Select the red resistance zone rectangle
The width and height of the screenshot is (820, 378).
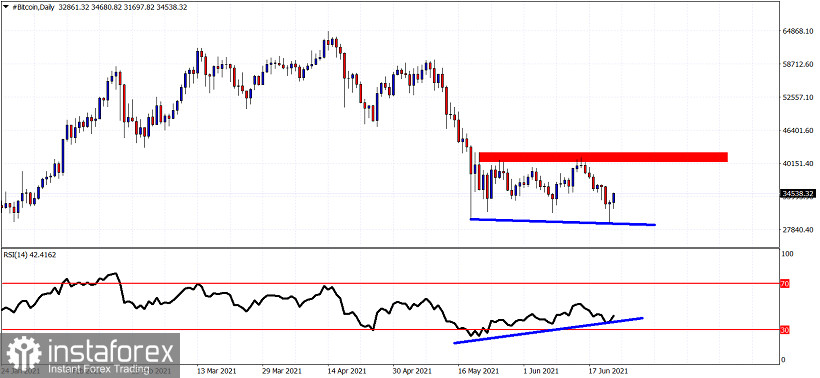[x=603, y=157]
